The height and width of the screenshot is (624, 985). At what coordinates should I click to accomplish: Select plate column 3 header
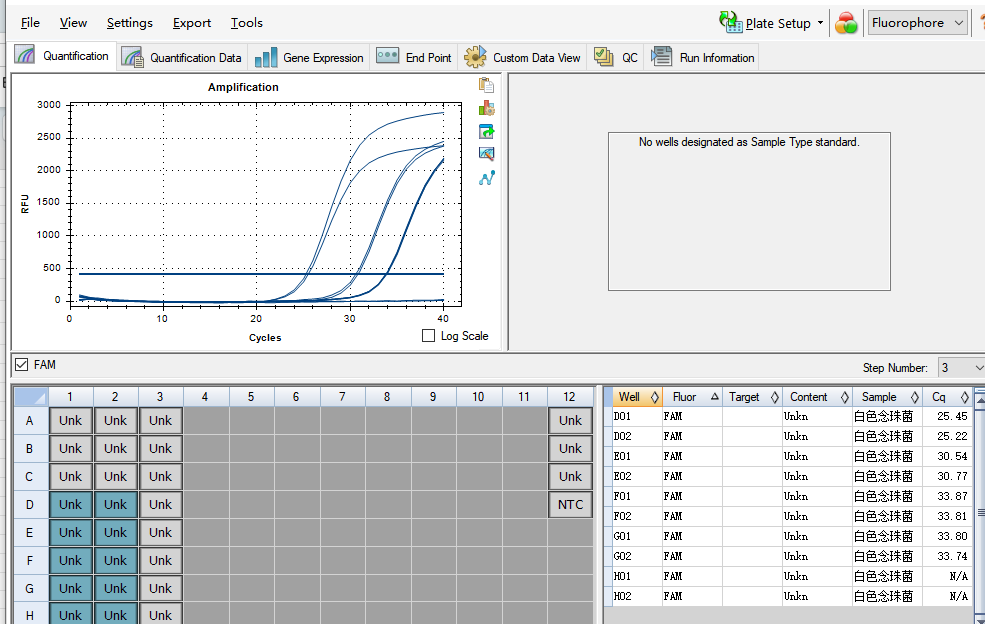pyautogui.click(x=160, y=397)
